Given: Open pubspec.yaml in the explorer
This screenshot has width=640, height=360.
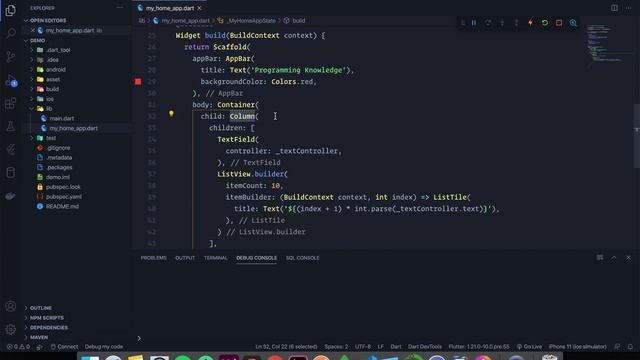Looking at the screenshot, I should pos(64,197).
